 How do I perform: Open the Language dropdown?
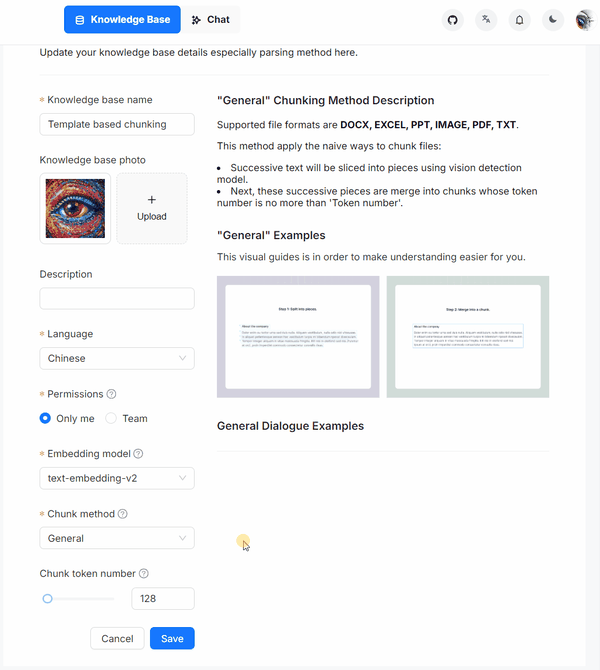[x=117, y=358]
